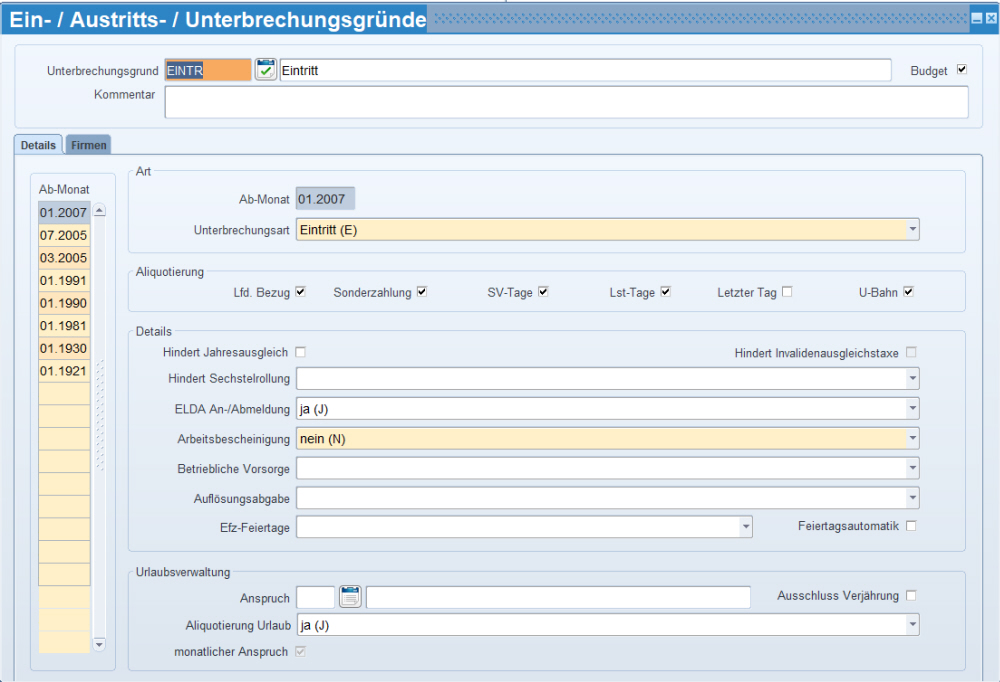Click the calendar icon beside Anspruch field
The height and width of the screenshot is (682, 1000).
tap(350, 597)
